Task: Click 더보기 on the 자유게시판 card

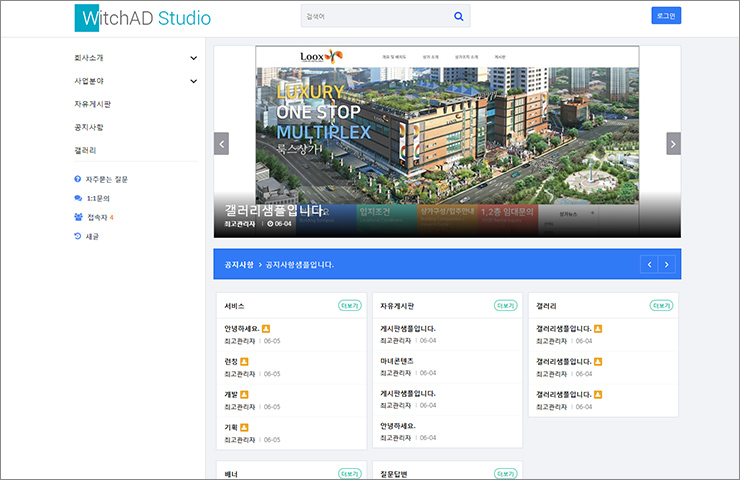Action: pos(505,306)
